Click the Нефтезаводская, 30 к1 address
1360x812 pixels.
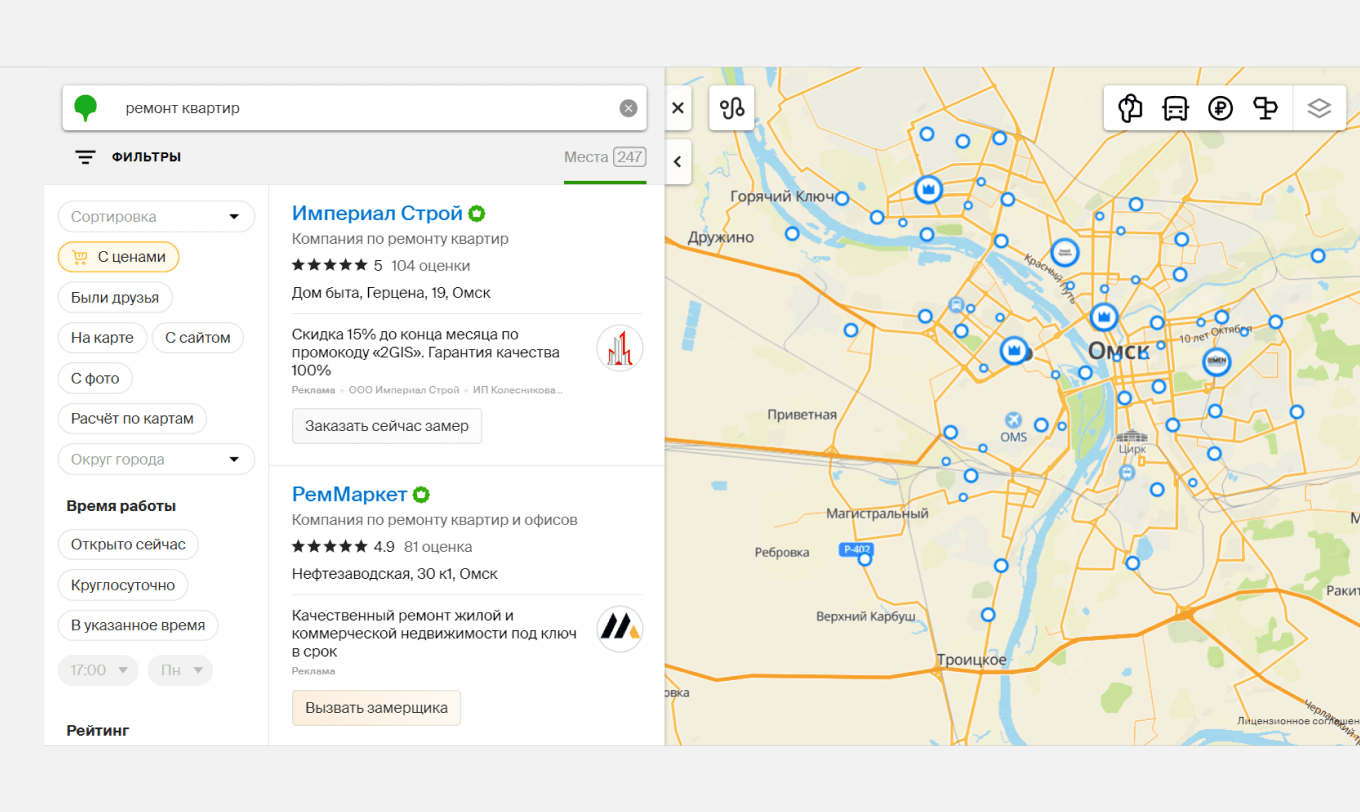(x=394, y=574)
